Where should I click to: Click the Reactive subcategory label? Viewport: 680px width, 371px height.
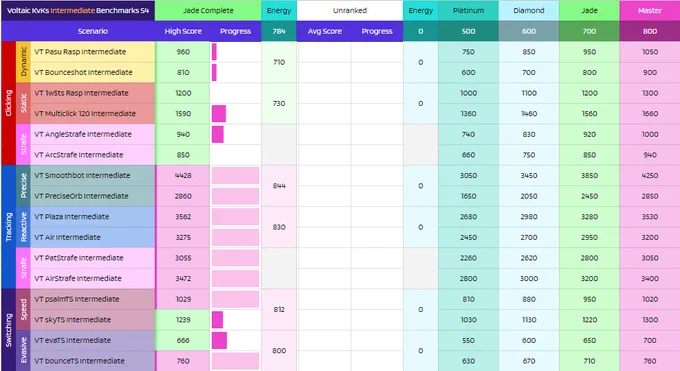tap(23, 227)
